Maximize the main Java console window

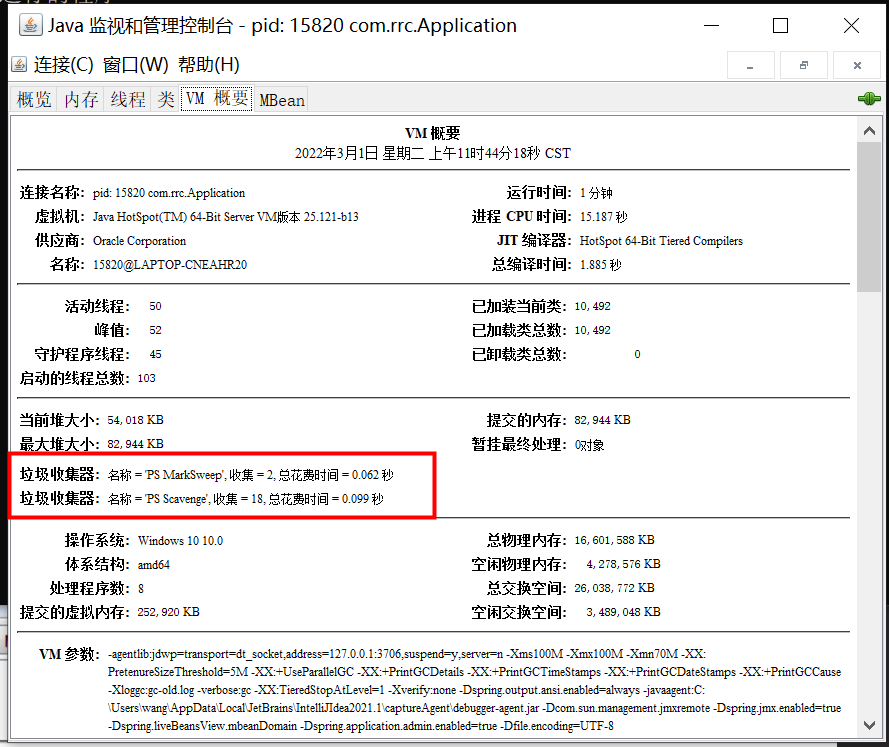coord(781,26)
